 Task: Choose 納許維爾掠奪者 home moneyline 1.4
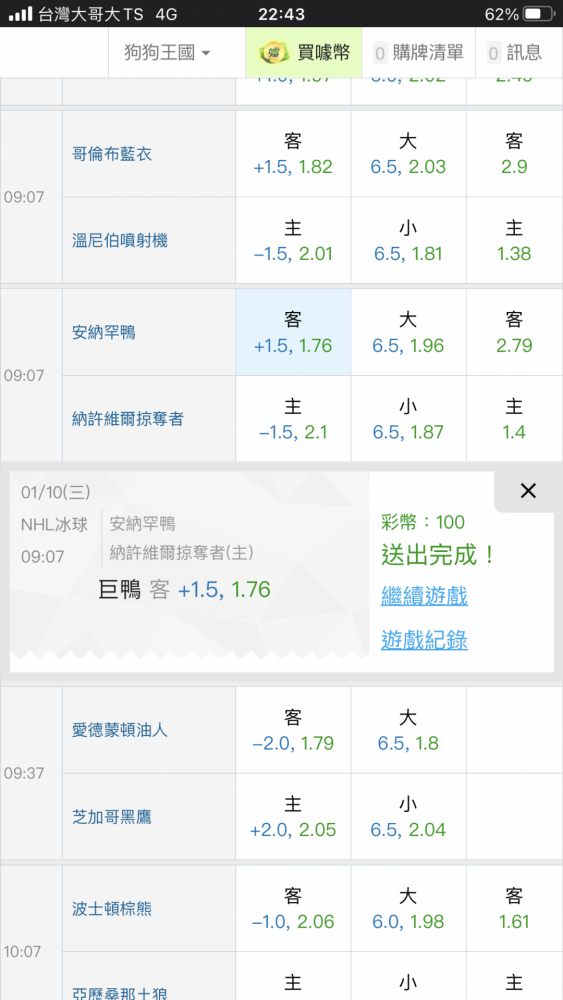(514, 419)
